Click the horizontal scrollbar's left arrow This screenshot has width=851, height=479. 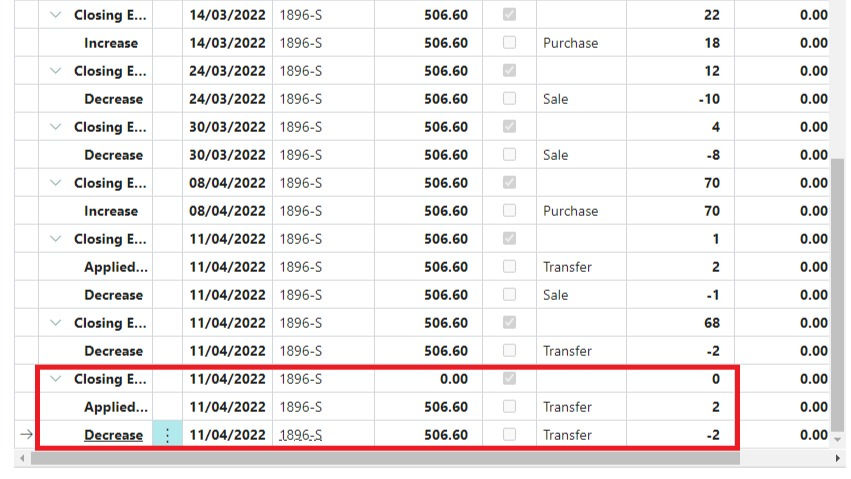[21, 458]
